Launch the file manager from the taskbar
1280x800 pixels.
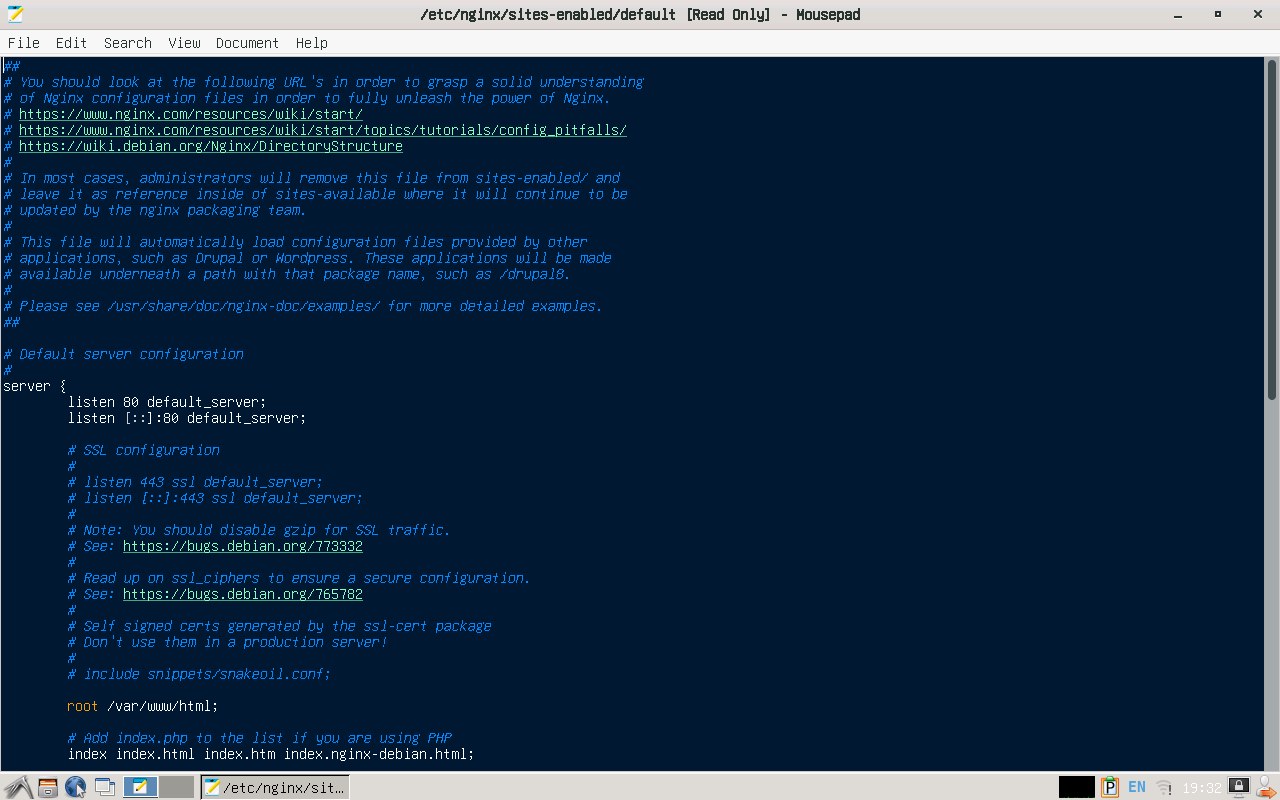click(x=47, y=787)
